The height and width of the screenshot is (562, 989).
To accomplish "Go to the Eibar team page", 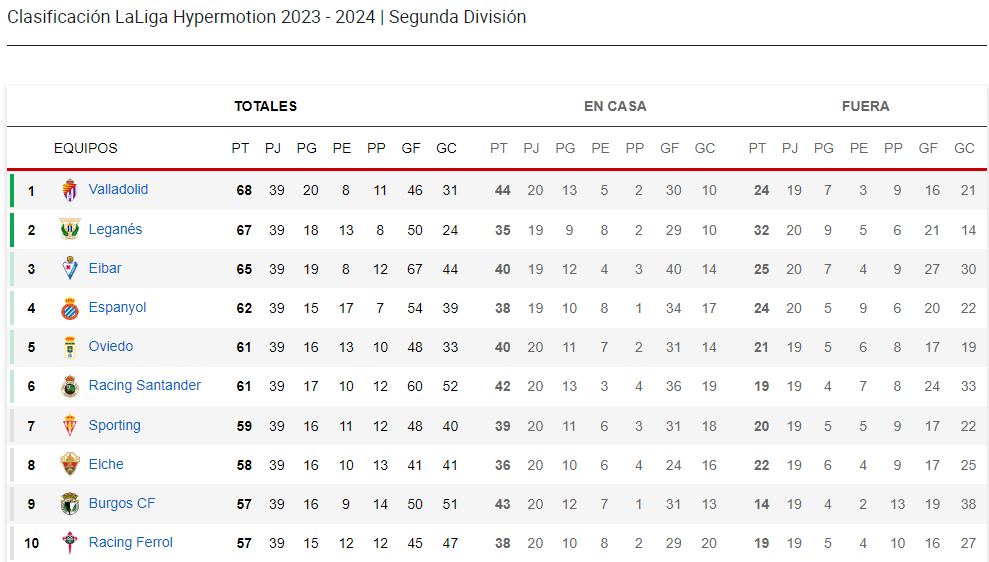I will pos(105,268).
